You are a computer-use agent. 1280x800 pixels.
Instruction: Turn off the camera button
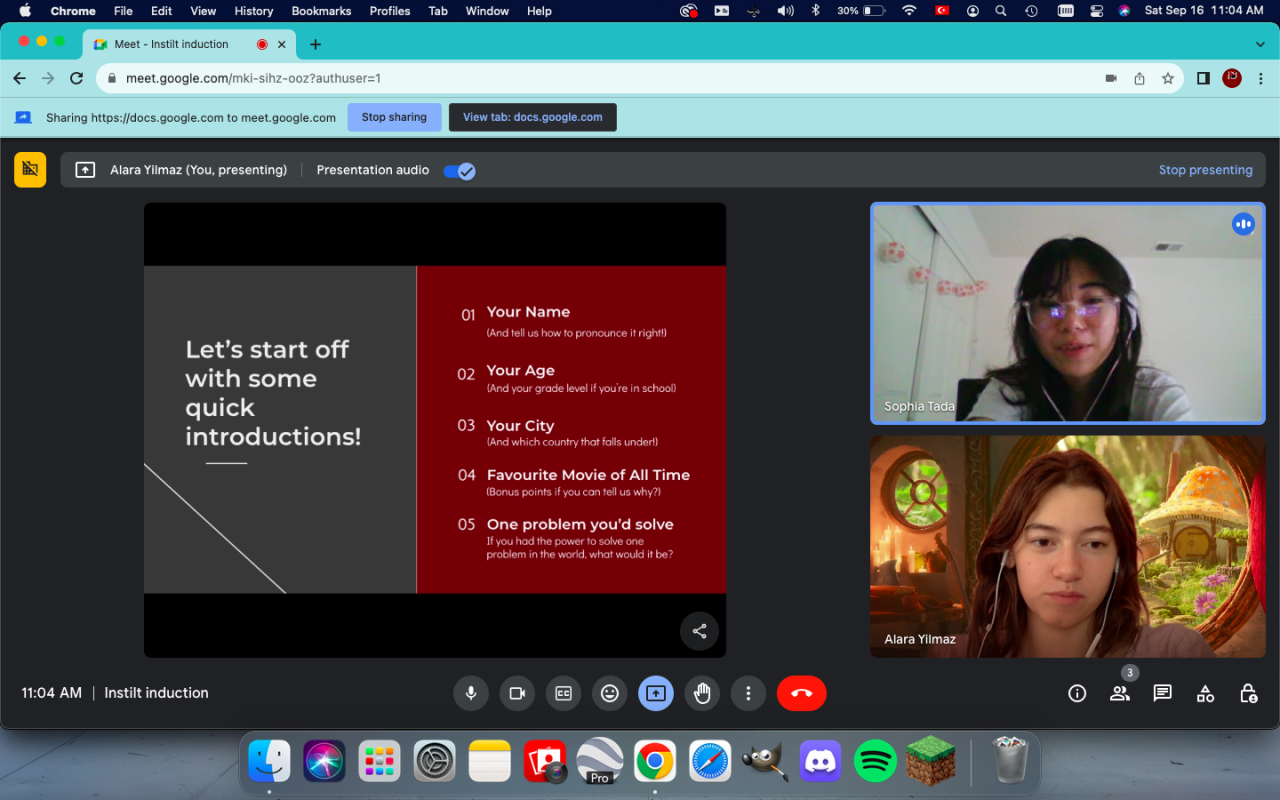(x=517, y=693)
